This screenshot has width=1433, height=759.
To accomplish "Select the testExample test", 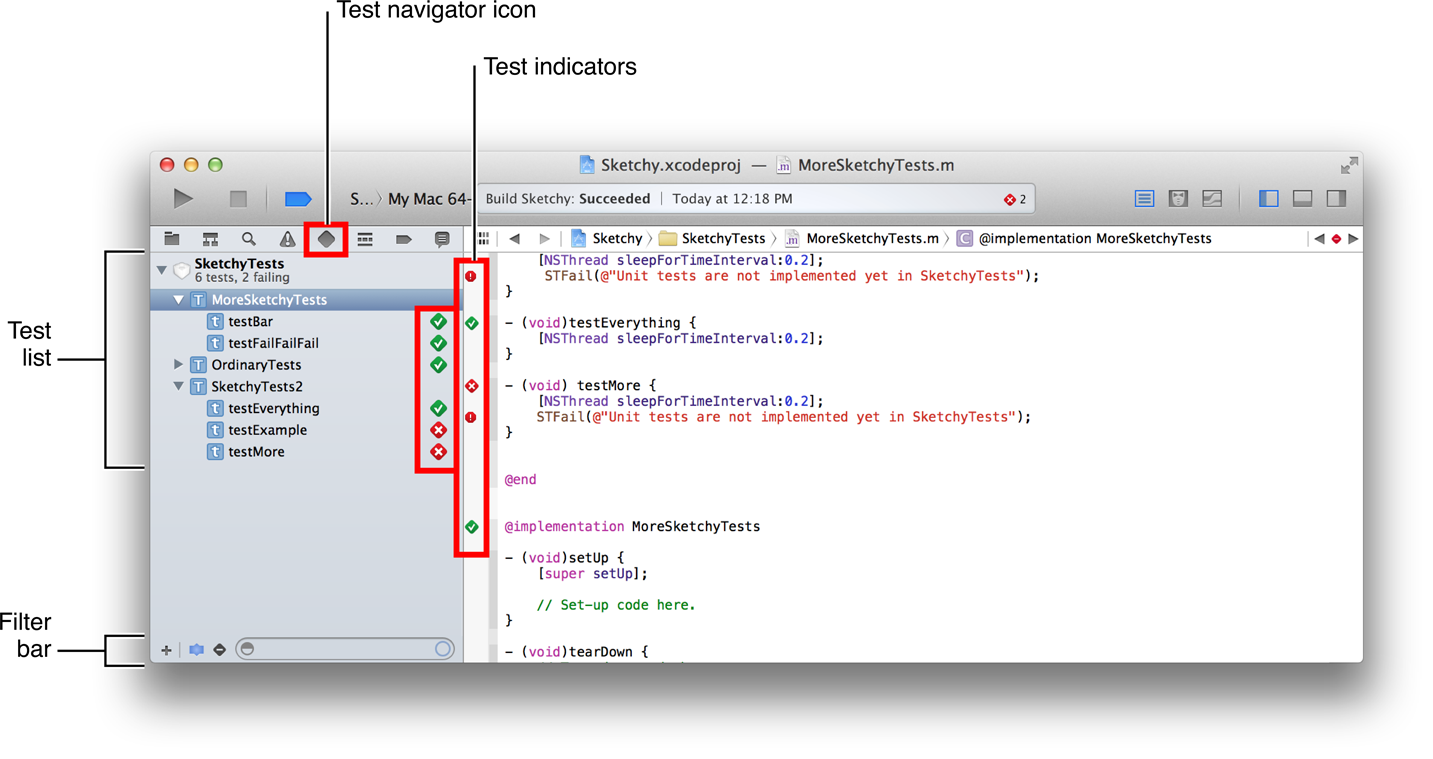I will point(306,430).
